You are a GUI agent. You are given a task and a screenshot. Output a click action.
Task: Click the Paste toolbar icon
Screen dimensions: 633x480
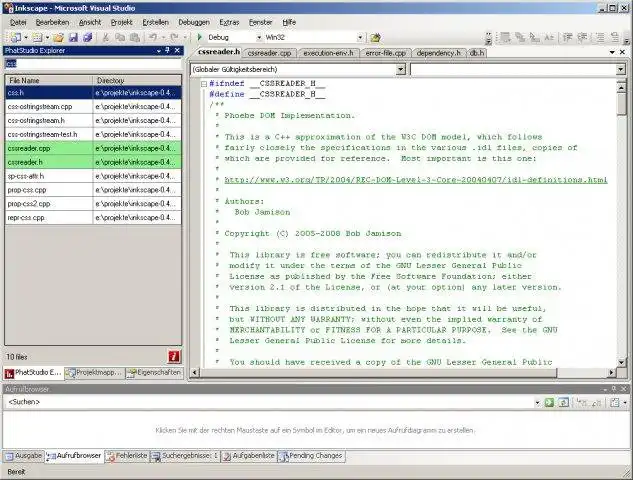(x=135, y=38)
